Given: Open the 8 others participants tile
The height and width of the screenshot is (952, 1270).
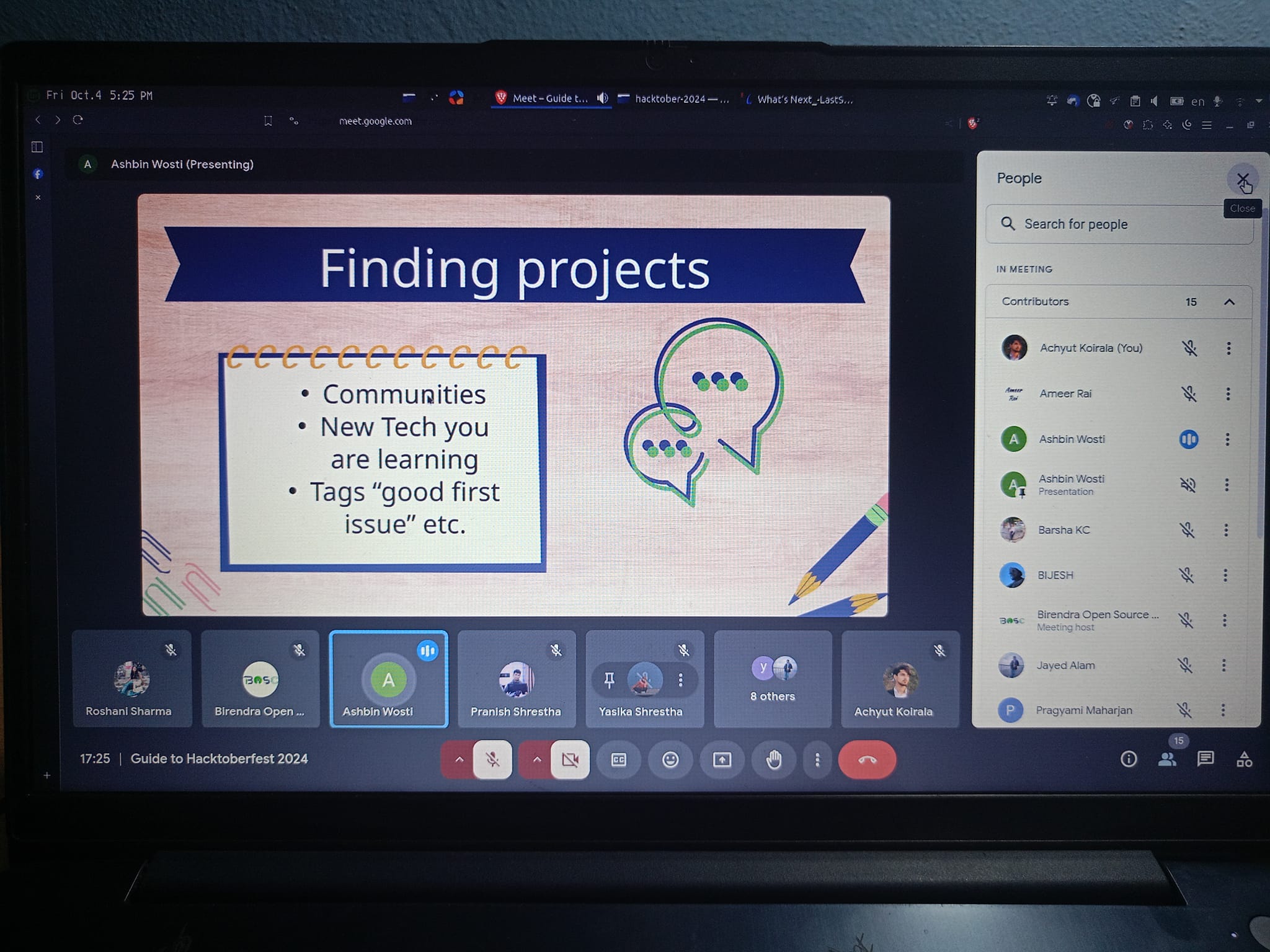Looking at the screenshot, I should tap(773, 679).
